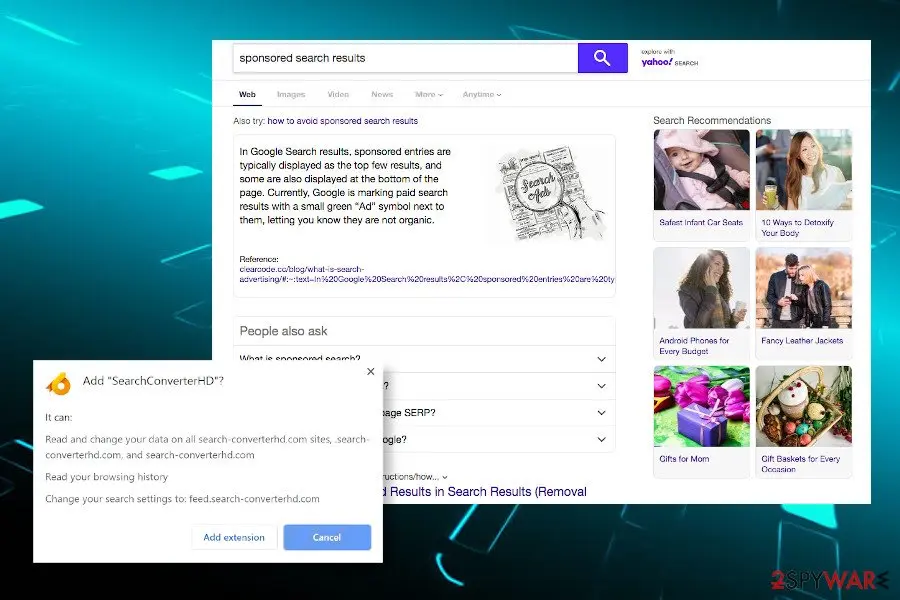Open the Anytime filter dropdown
The height and width of the screenshot is (600, 900).
click(x=482, y=94)
